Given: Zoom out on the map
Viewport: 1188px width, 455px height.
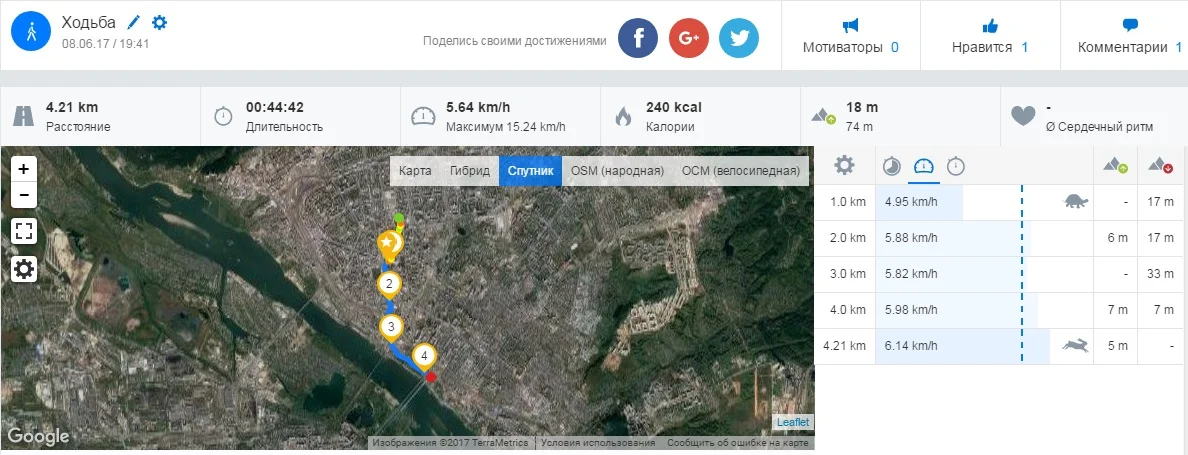Looking at the screenshot, I should click(x=24, y=195).
